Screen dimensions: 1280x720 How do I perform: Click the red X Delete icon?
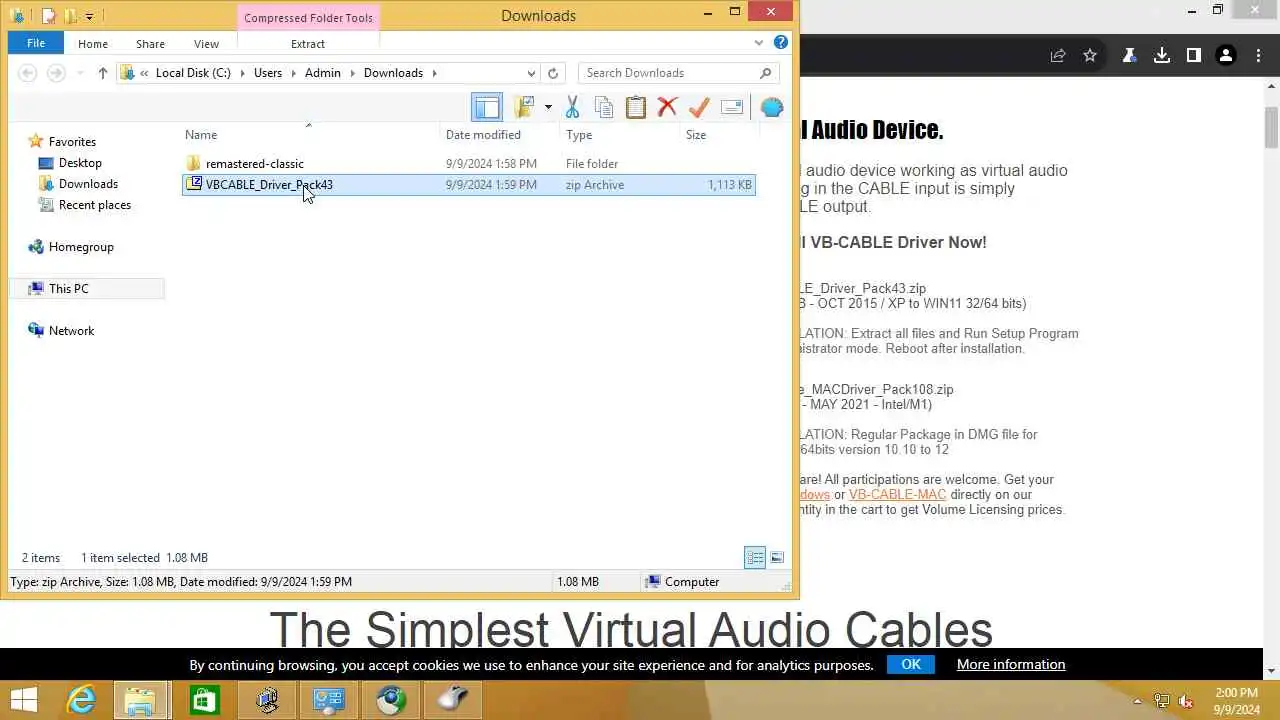coord(668,107)
